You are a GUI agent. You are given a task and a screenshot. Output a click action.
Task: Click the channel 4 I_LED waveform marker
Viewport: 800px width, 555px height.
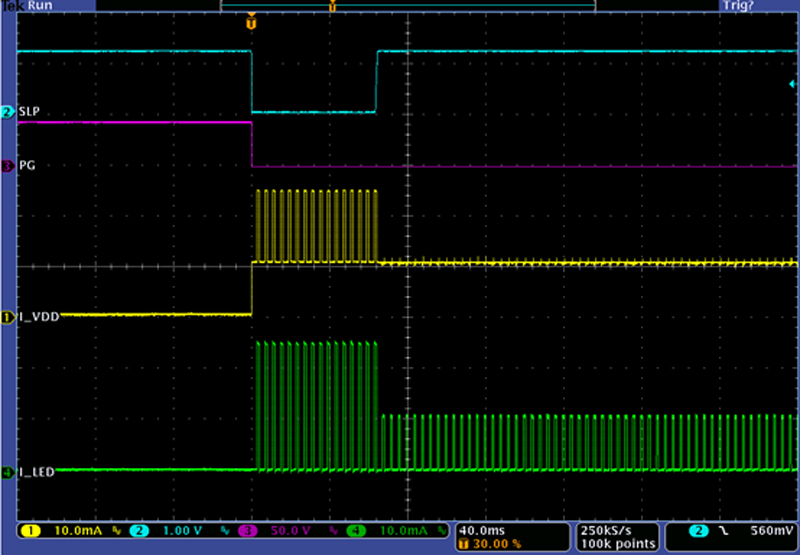coord(8,472)
